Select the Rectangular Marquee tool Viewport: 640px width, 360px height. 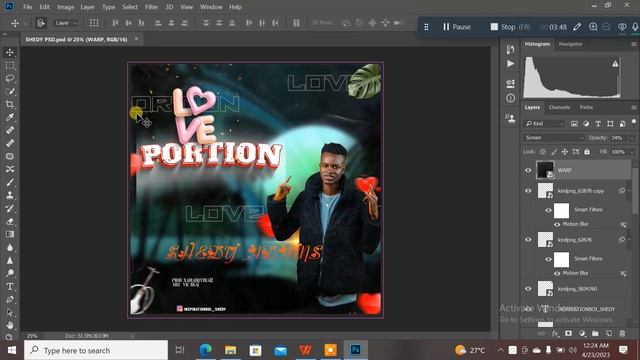(10, 65)
